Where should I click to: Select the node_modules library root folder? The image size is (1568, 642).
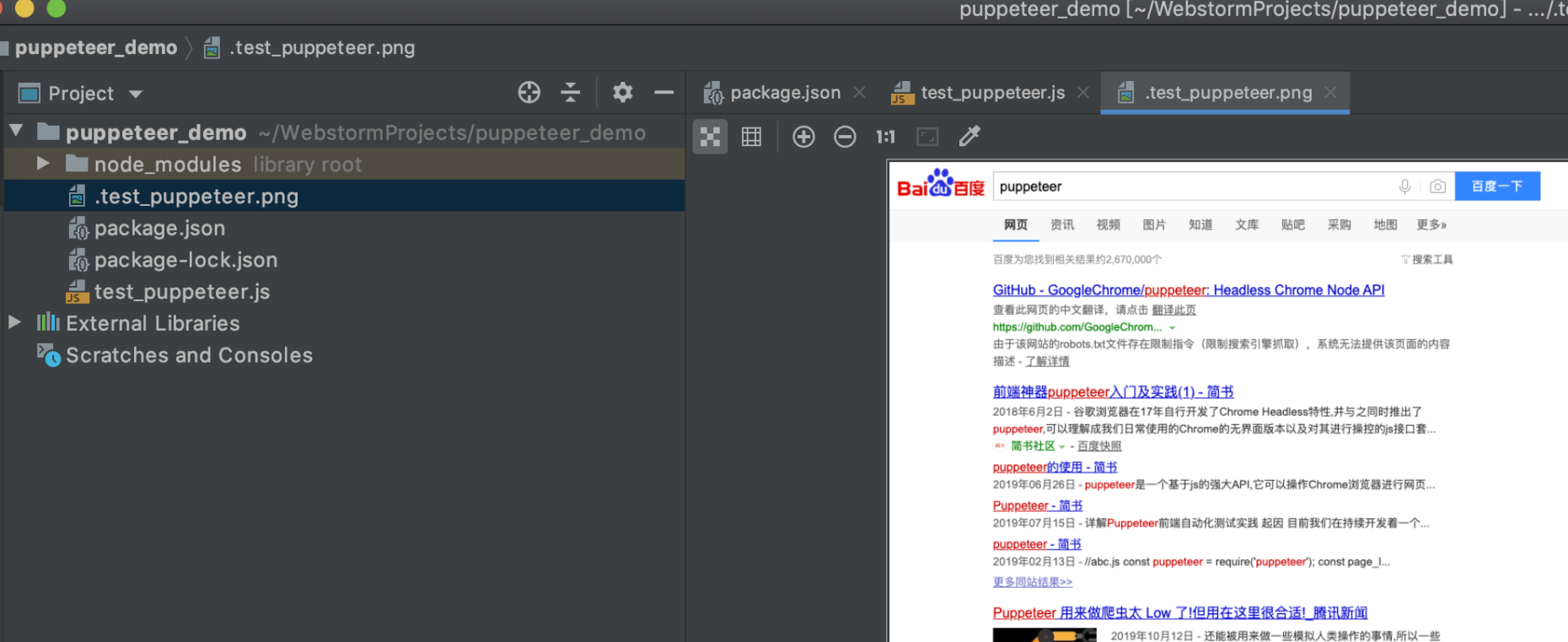point(344,164)
